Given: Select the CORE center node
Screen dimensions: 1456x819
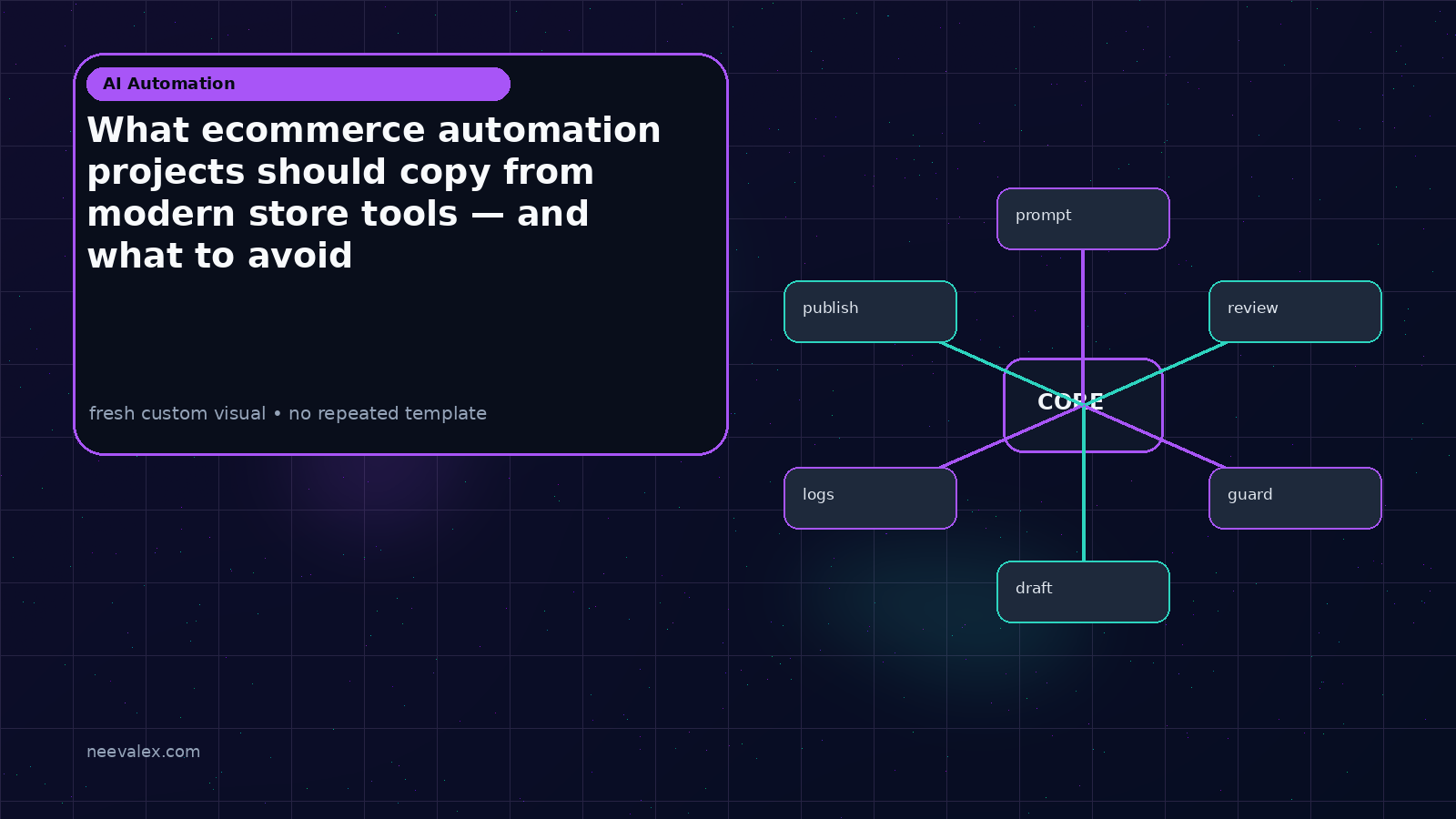Looking at the screenshot, I should coord(1083,405).
